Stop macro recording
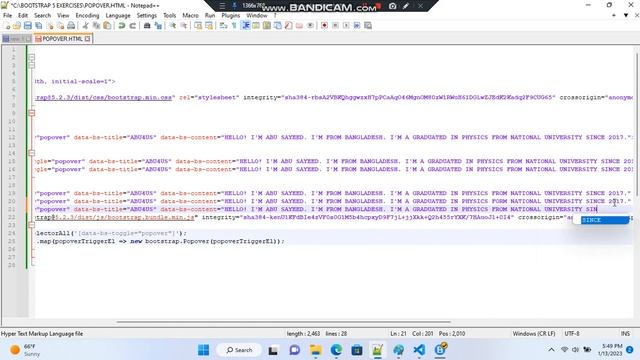The height and width of the screenshot is (360, 640). point(335,26)
